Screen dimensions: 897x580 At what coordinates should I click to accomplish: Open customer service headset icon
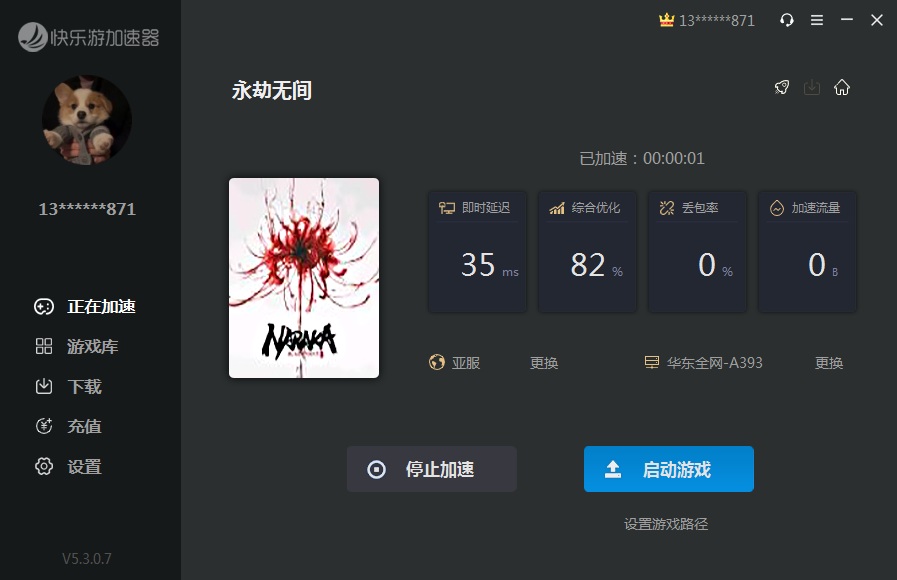point(787,20)
